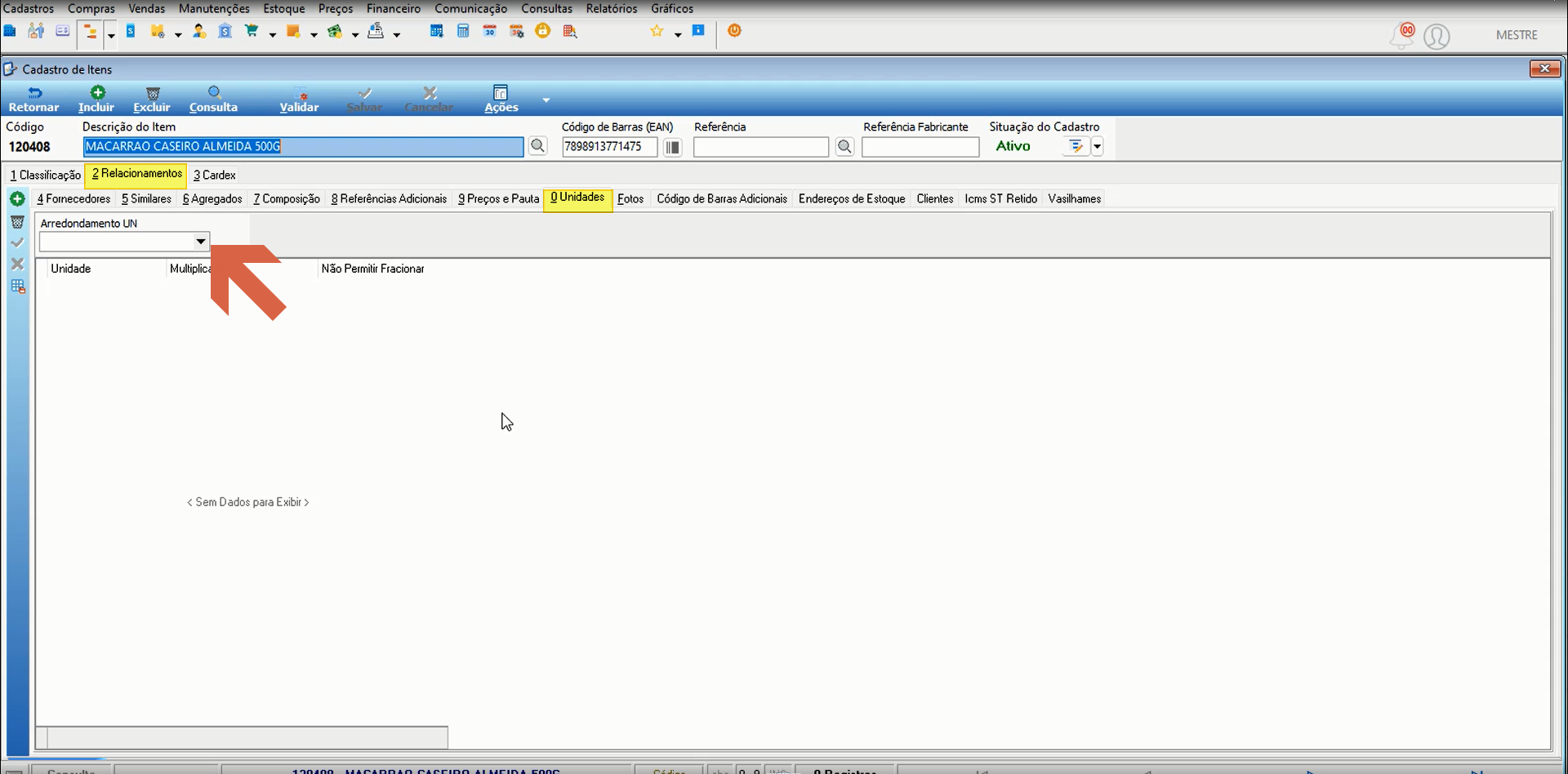Open Fotos tab
Image resolution: width=1568 pixels, height=774 pixels.
[630, 198]
